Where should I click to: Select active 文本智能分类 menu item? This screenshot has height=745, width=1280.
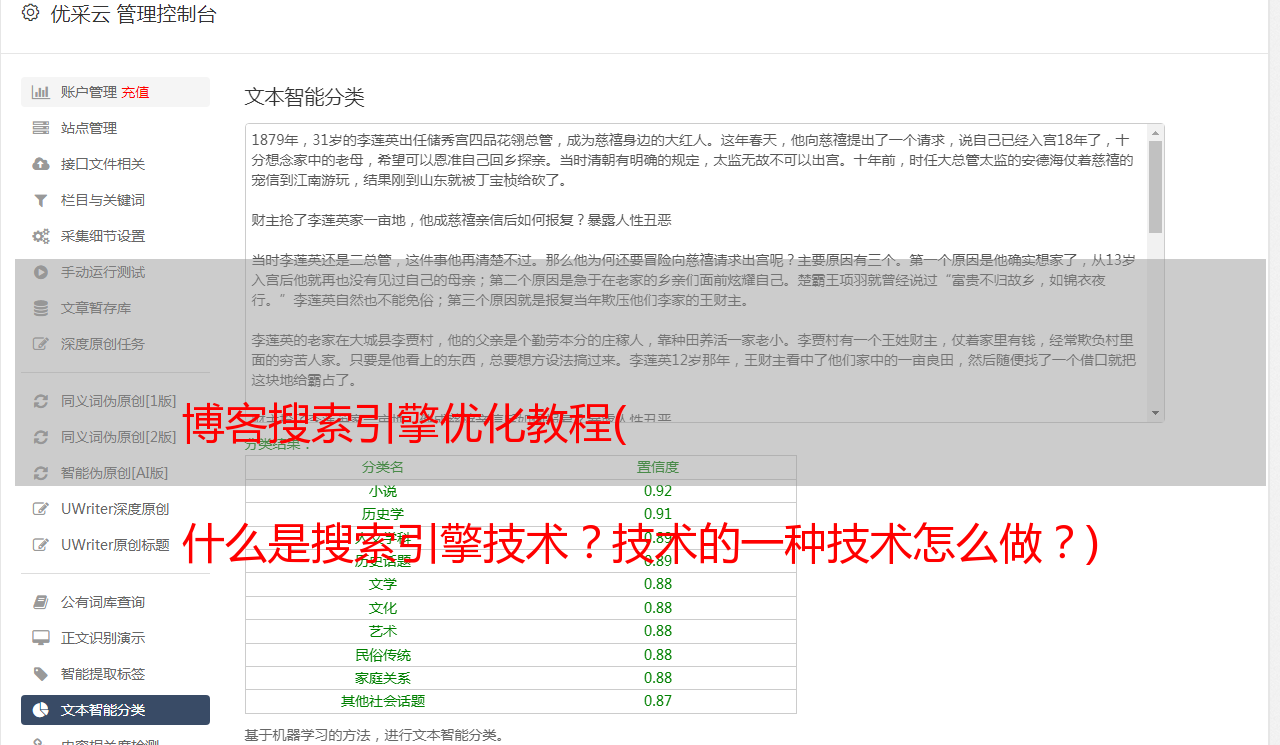point(115,710)
